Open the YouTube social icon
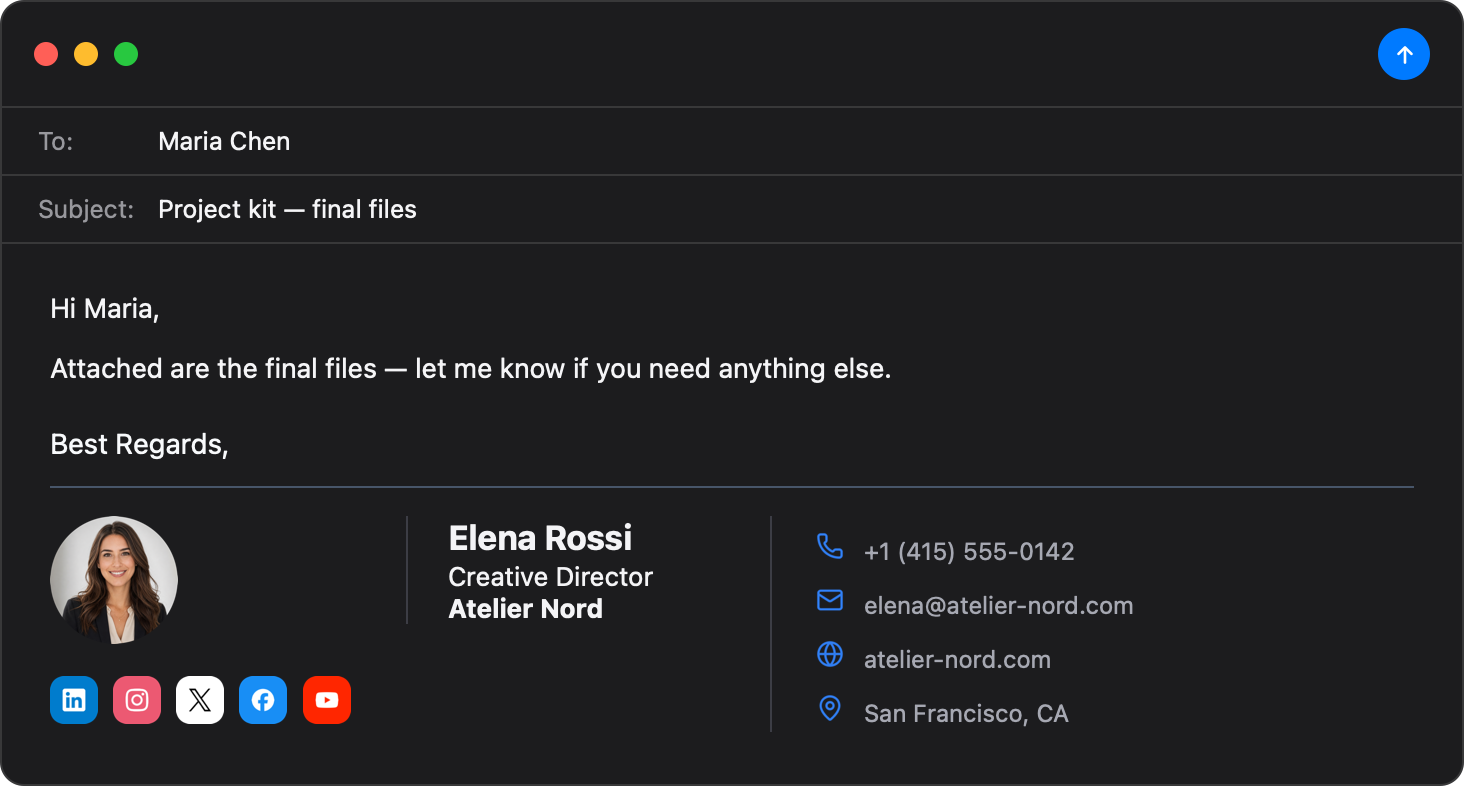Screen dimensions: 1464x786 click(327, 700)
